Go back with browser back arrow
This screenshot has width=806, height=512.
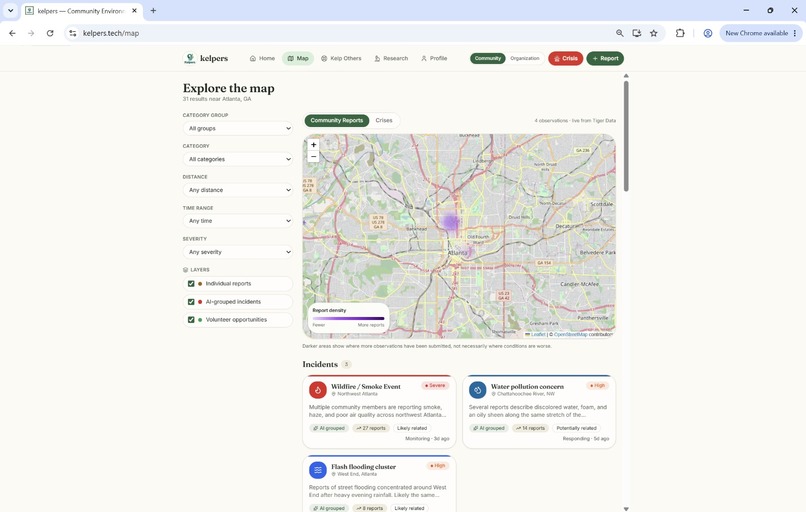pyautogui.click(x=12, y=33)
